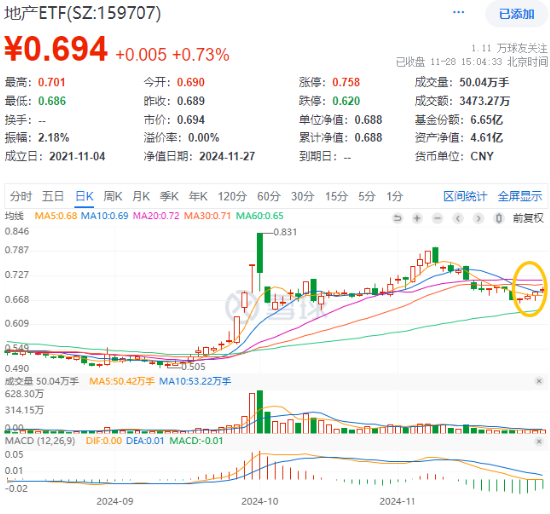The width and height of the screenshot is (550, 514).
Task: Pan chart left with arrow icon
Action: pos(458,219)
